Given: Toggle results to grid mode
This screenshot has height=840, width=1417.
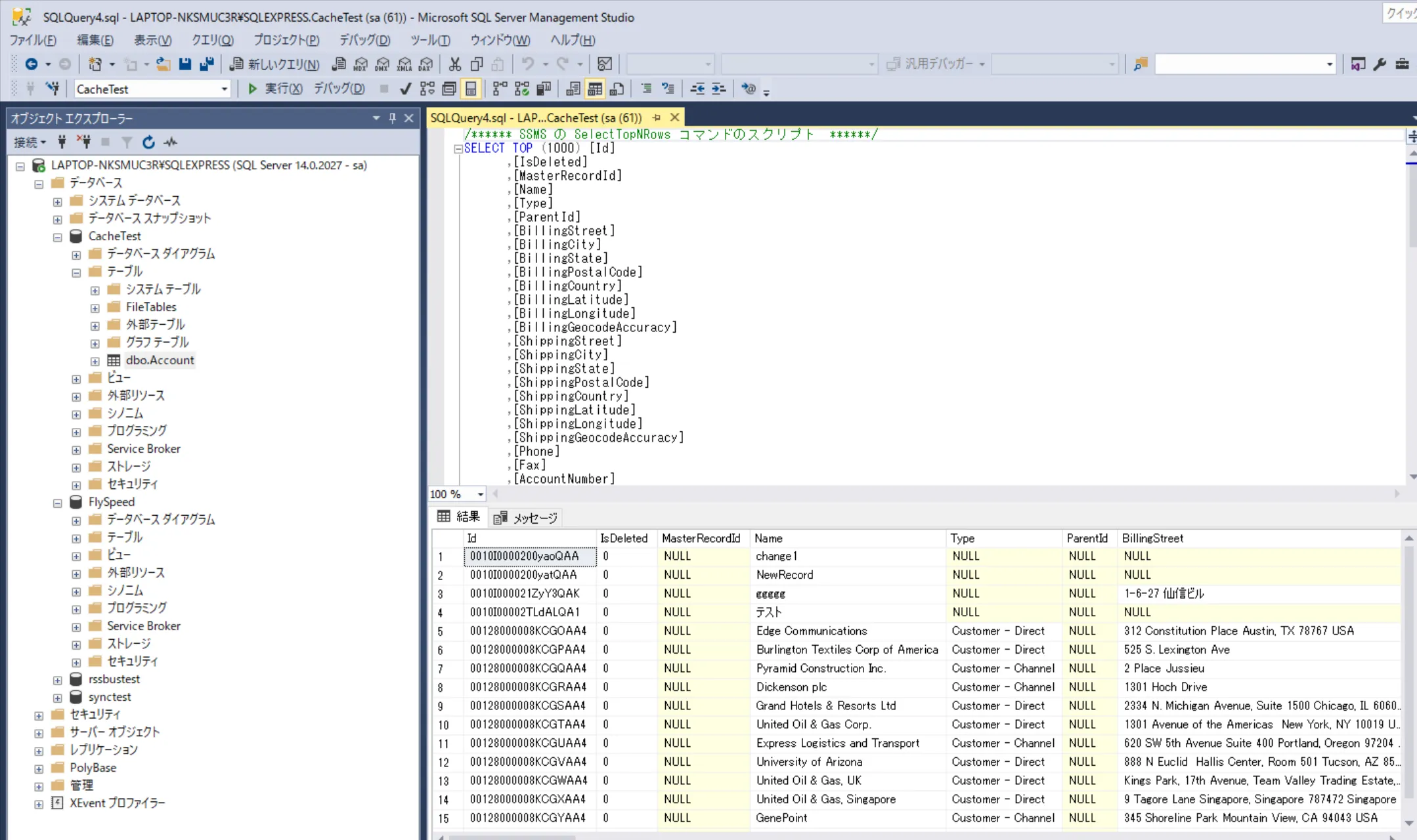Looking at the screenshot, I should tap(595, 89).
